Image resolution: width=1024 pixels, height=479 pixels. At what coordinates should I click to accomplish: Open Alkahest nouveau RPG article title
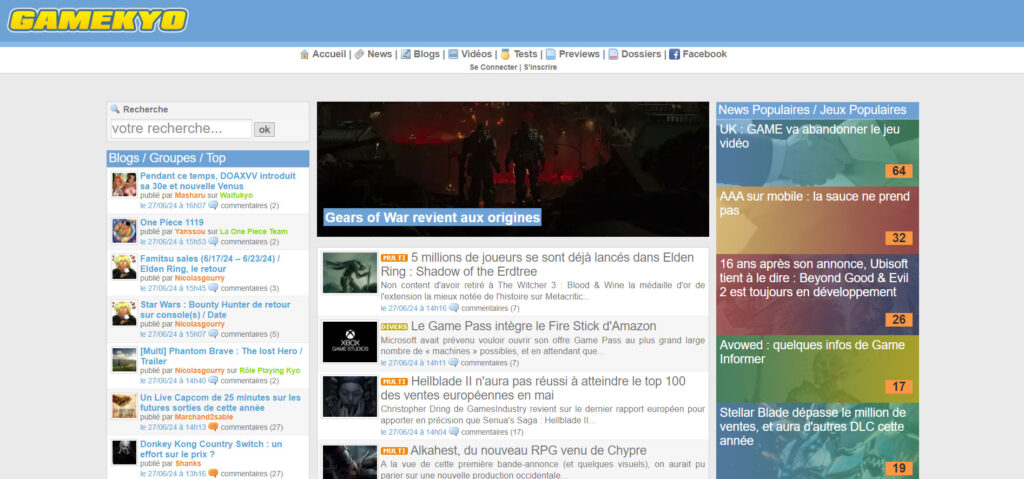click(x=528, y=450)
